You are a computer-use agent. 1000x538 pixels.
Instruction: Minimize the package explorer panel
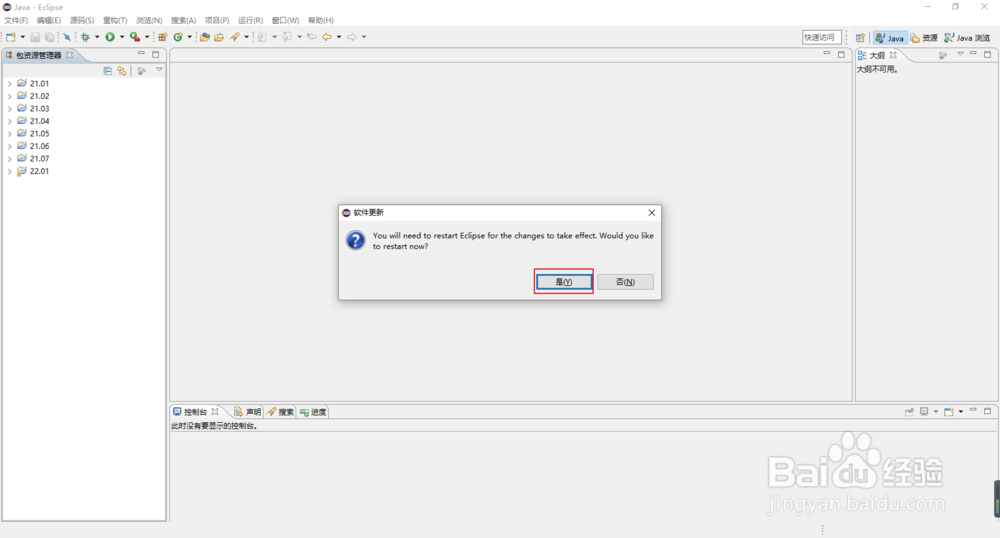[x=142, y=54]
